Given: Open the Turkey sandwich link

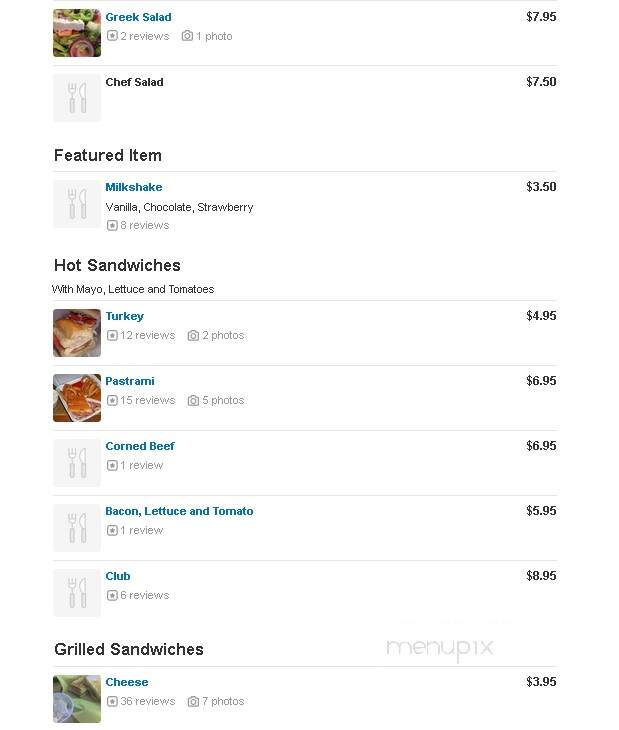Looking at the screenshot, I should [x=124, y=316].
